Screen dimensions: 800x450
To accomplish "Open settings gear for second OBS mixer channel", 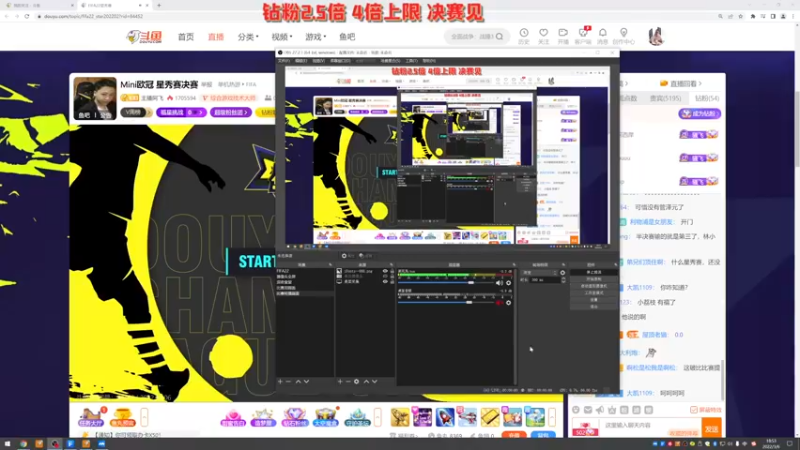I will coord(508,303).
